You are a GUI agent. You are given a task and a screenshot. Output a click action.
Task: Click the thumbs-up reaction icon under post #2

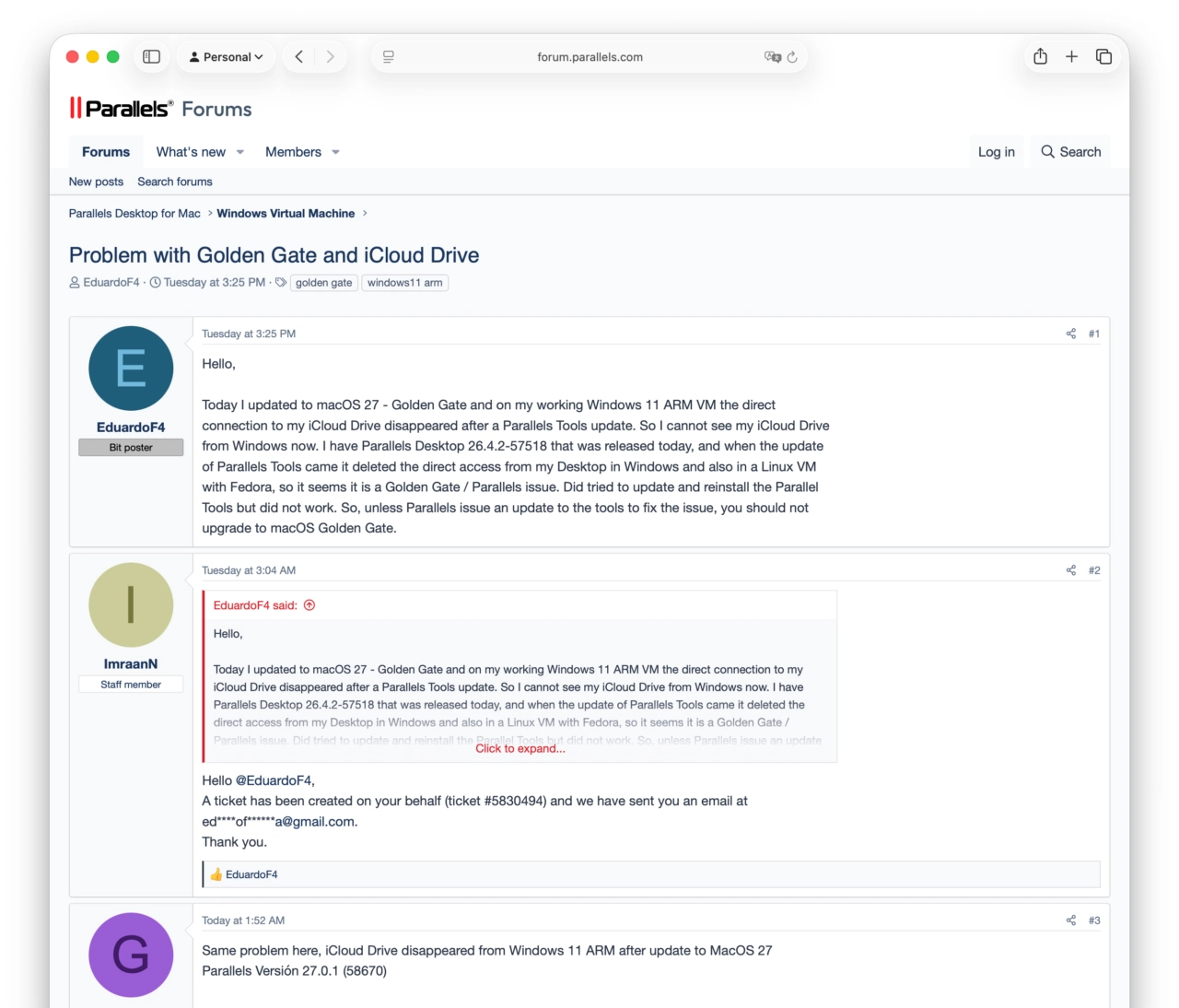[216, 874]
